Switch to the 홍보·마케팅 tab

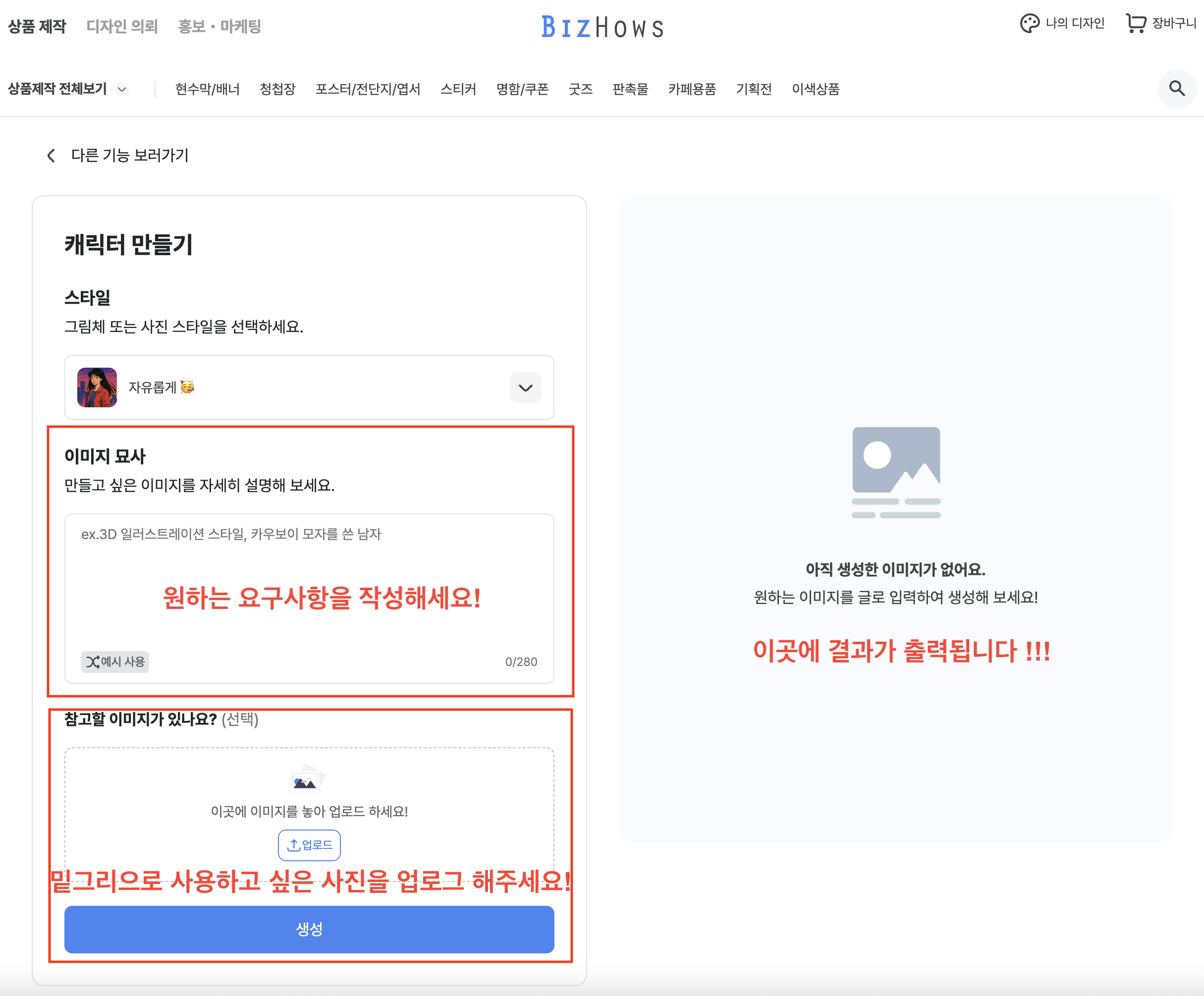[x=219, y=26]
